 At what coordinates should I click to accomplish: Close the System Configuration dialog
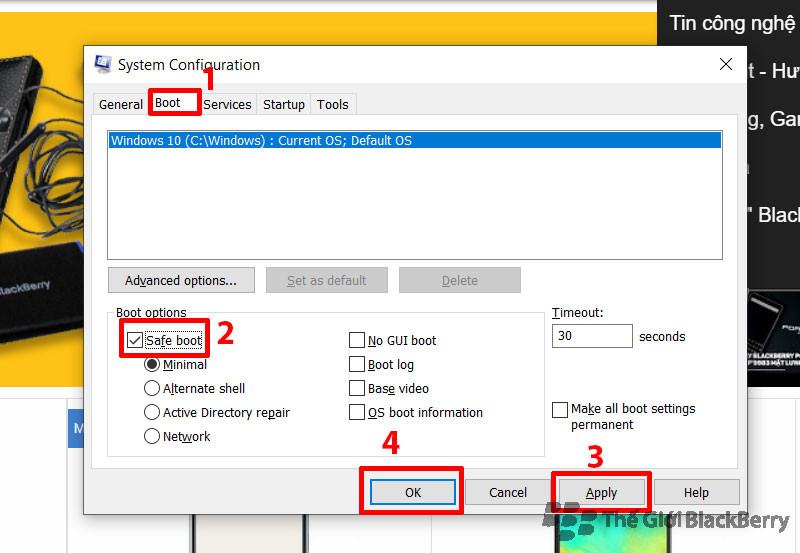pos(726,65)
